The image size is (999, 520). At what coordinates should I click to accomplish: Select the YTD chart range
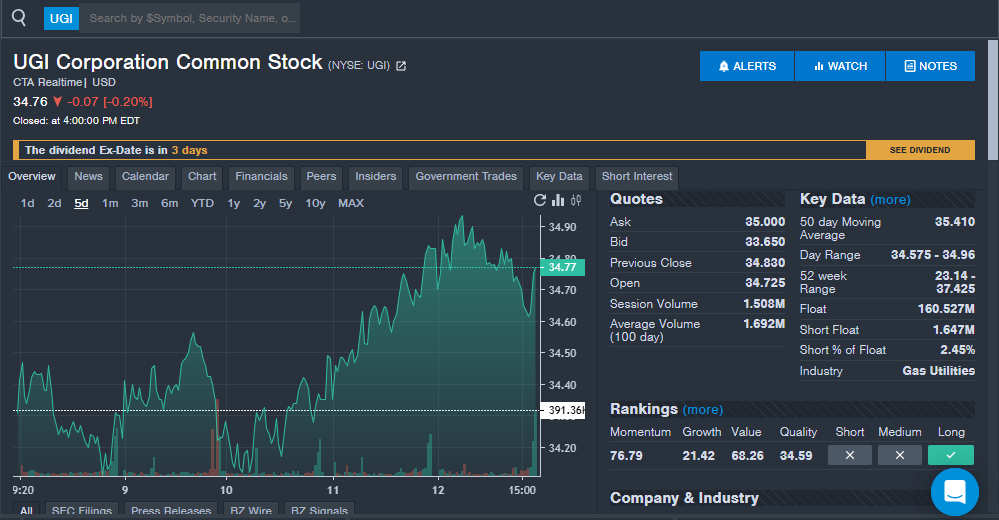tap(202, 203)
